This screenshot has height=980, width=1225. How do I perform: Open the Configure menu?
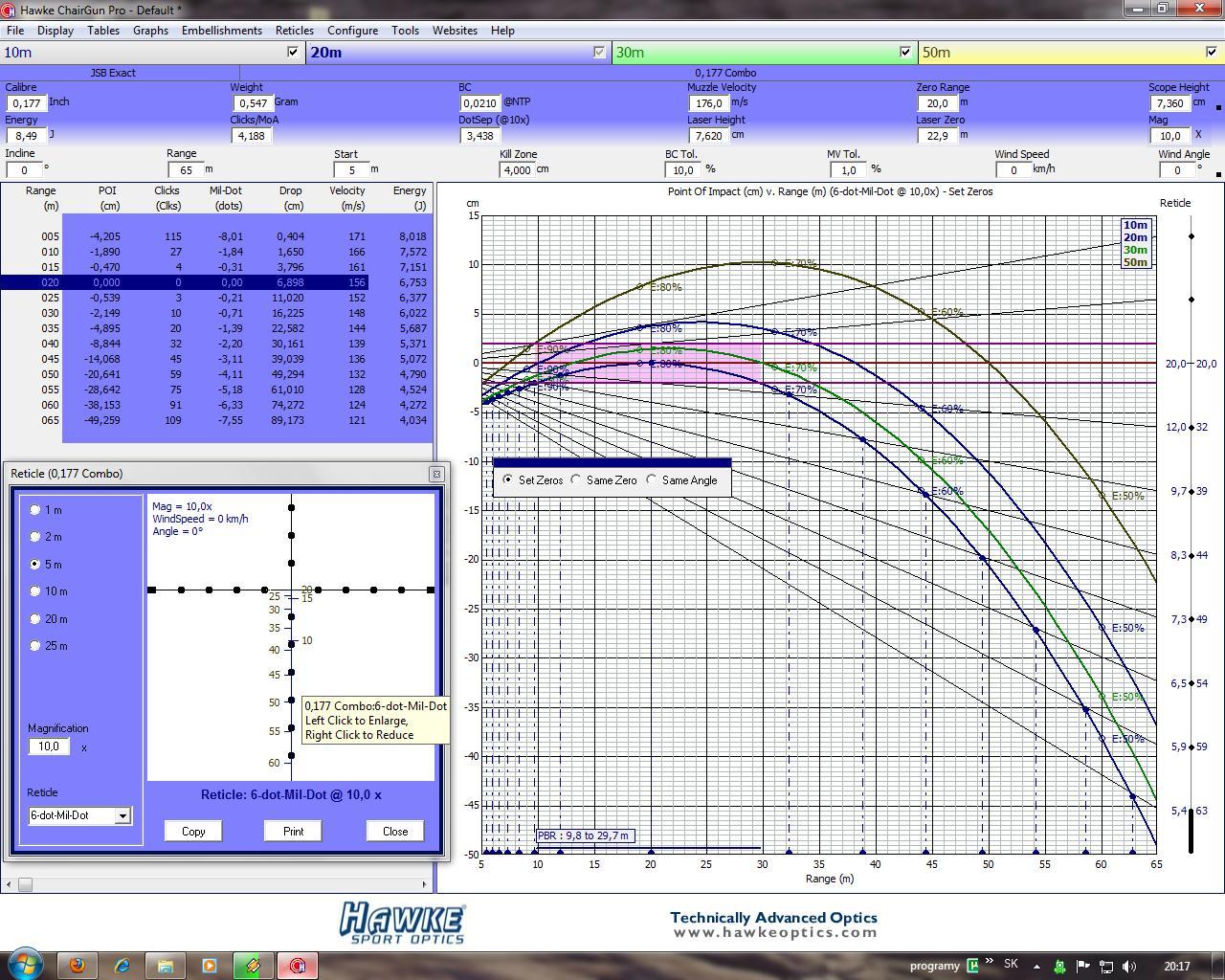tap(352, 31)
